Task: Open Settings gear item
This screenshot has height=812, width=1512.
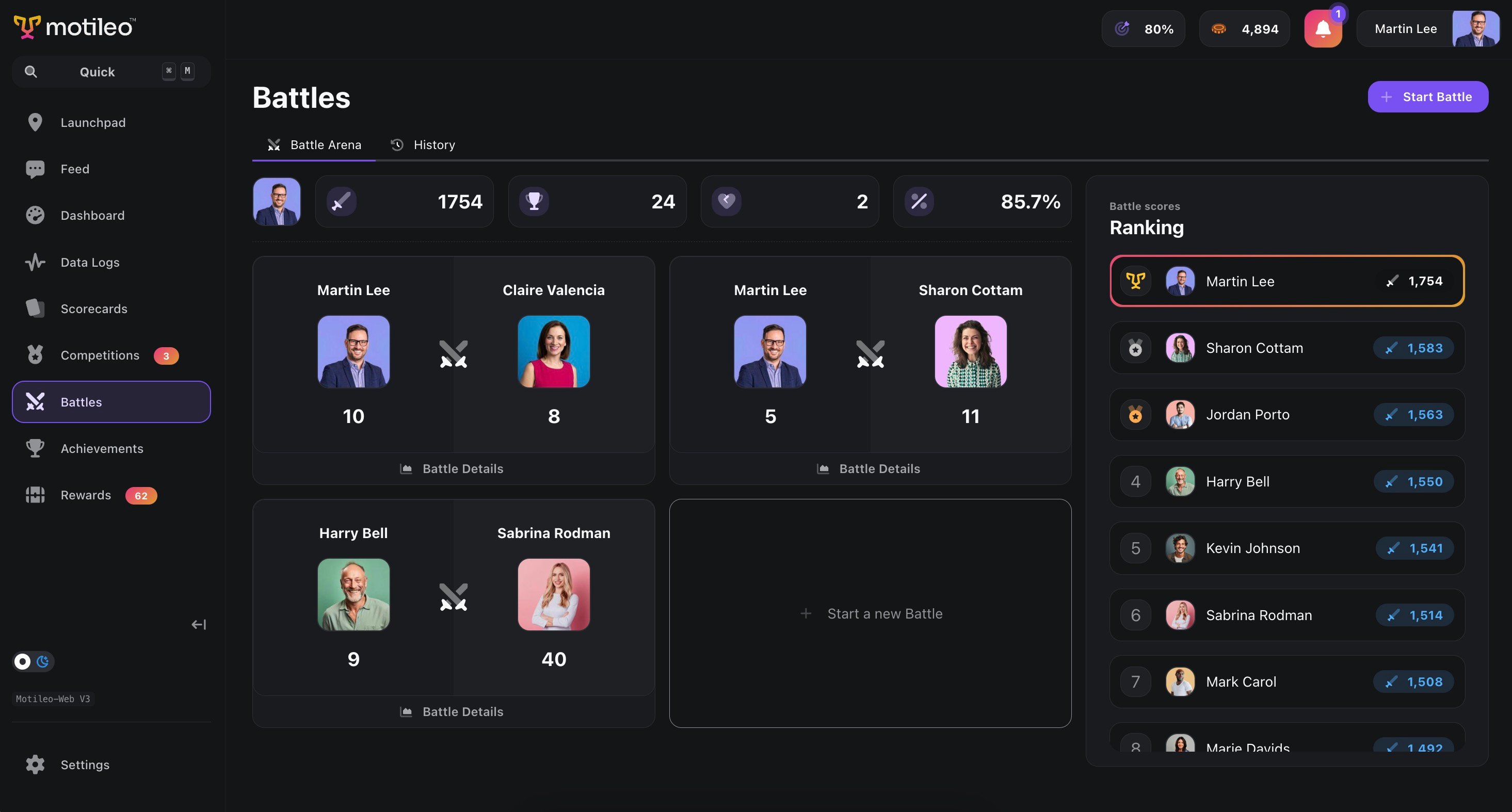Action: (x=85, y=765)
